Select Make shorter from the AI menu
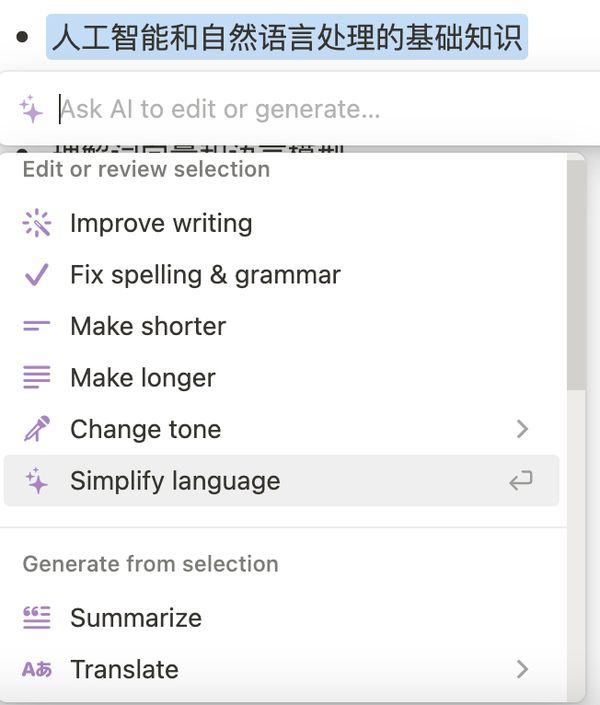Image resolution: width=600 pixels, height=705 pixels. pos(148,326)
